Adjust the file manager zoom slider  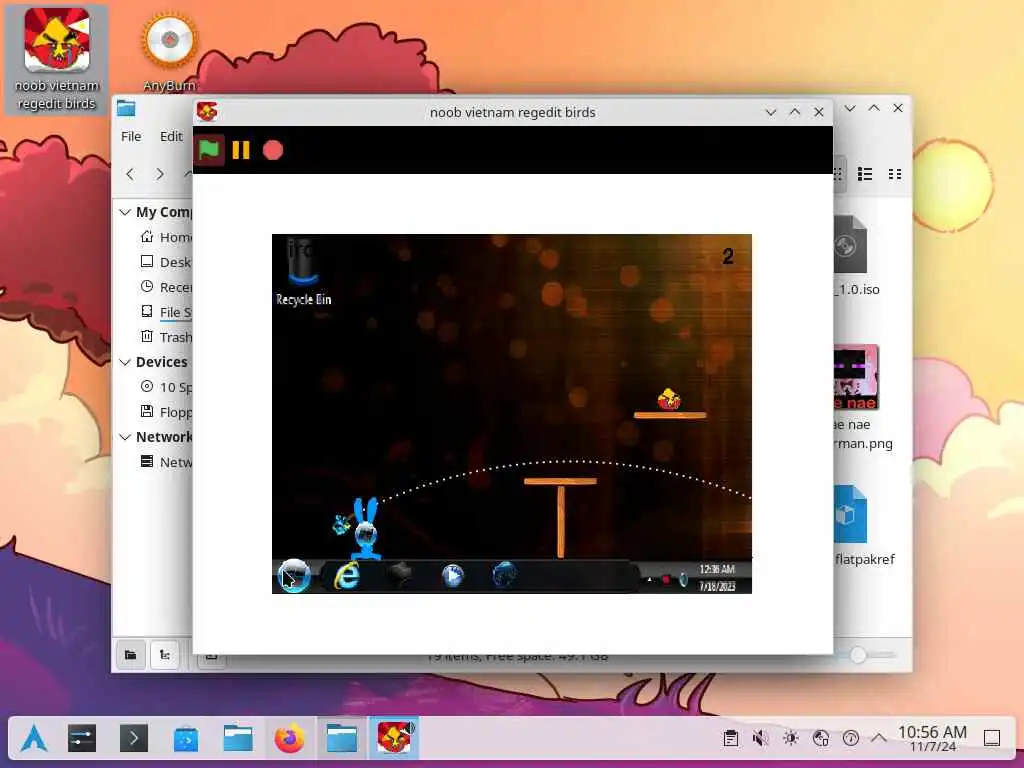coord(857,654)
